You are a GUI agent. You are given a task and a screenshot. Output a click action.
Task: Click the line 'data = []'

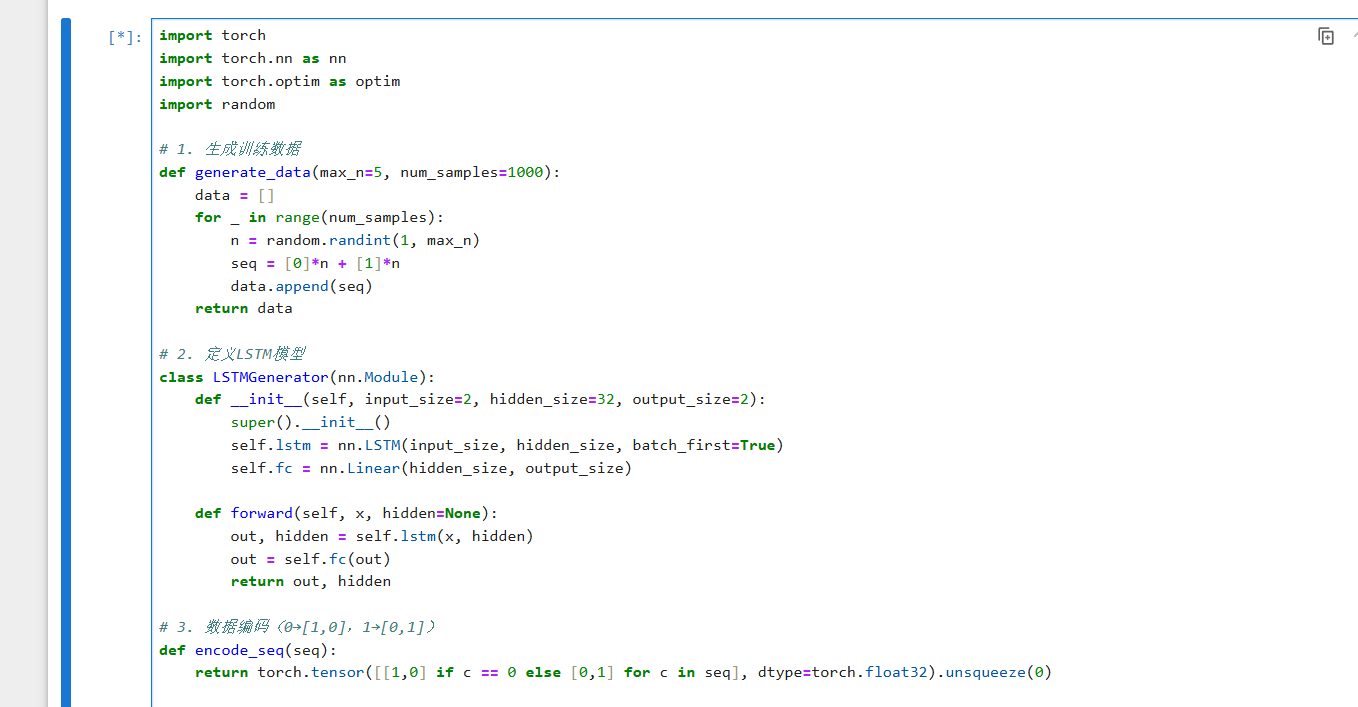click(234, 195)
